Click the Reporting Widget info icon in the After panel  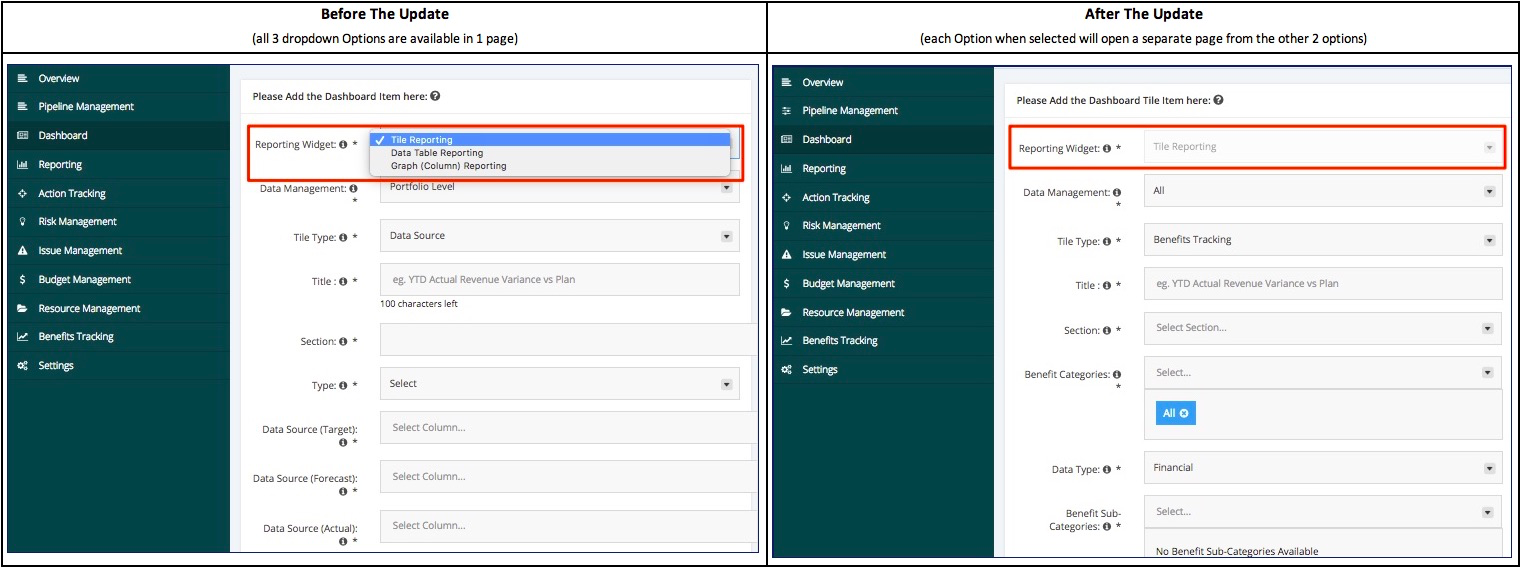click(x=1107, y=148)
